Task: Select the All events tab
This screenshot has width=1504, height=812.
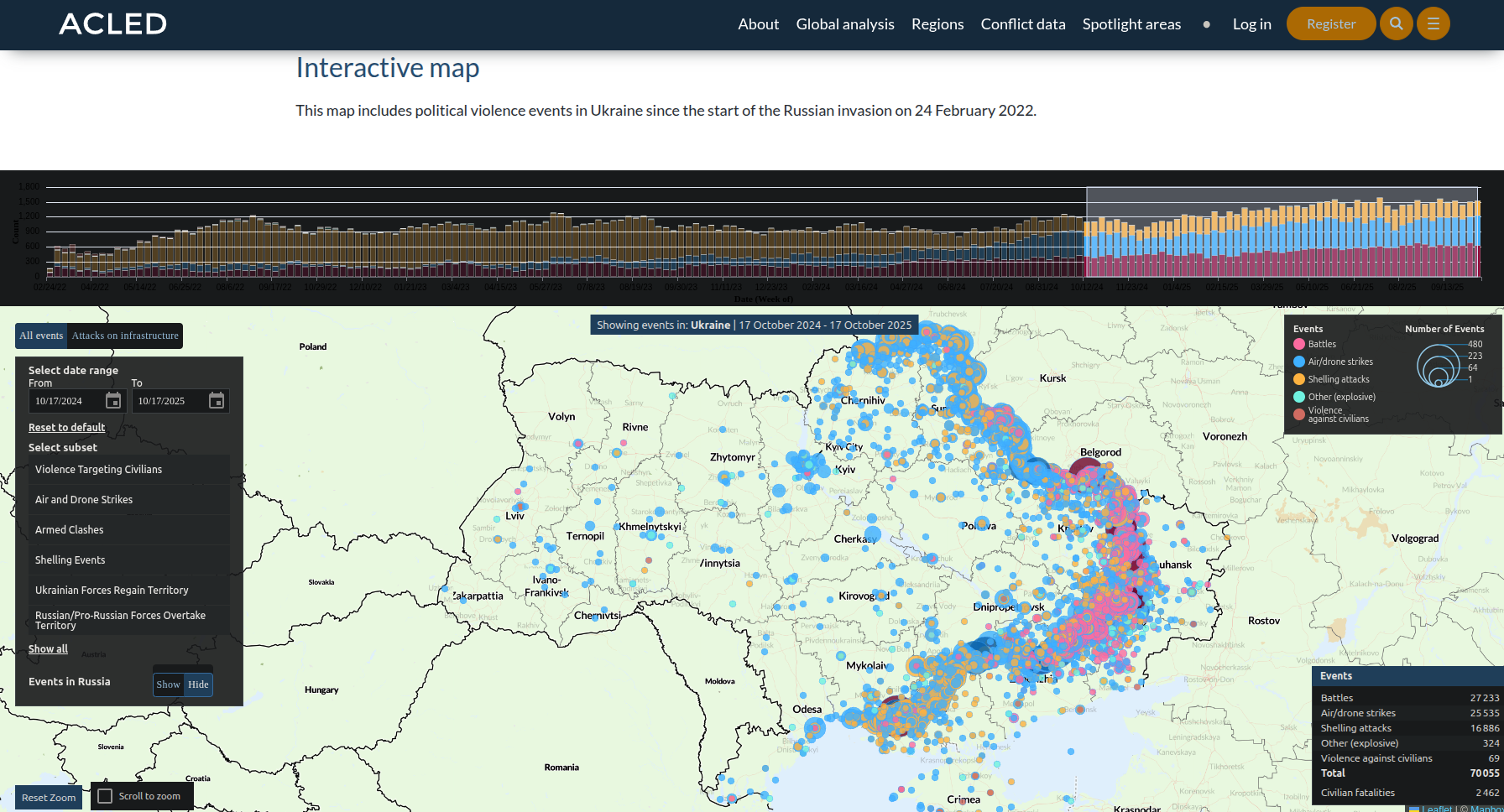Action: point(40,336)
